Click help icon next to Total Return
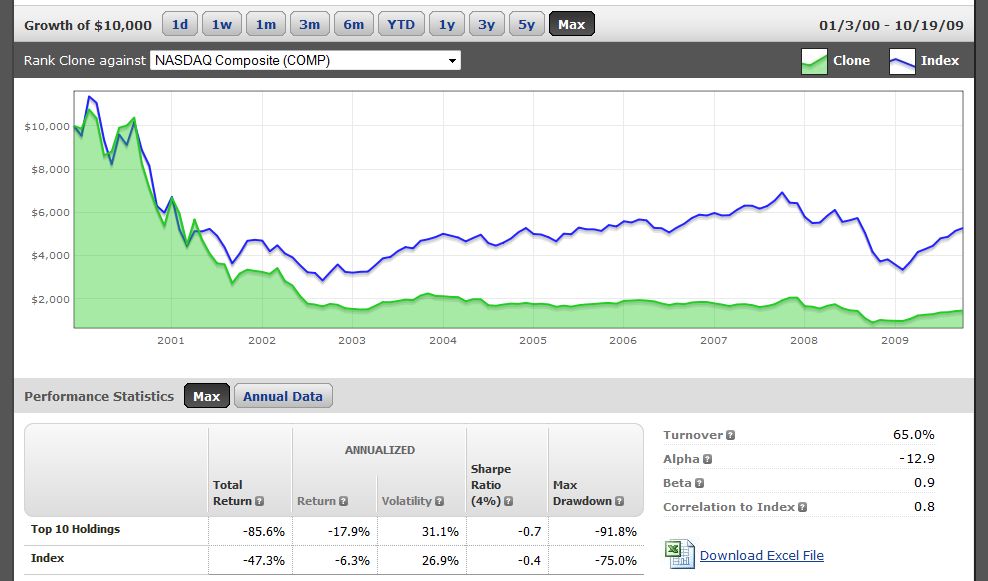This screenshot has height=581, width=988. (259, 501)
